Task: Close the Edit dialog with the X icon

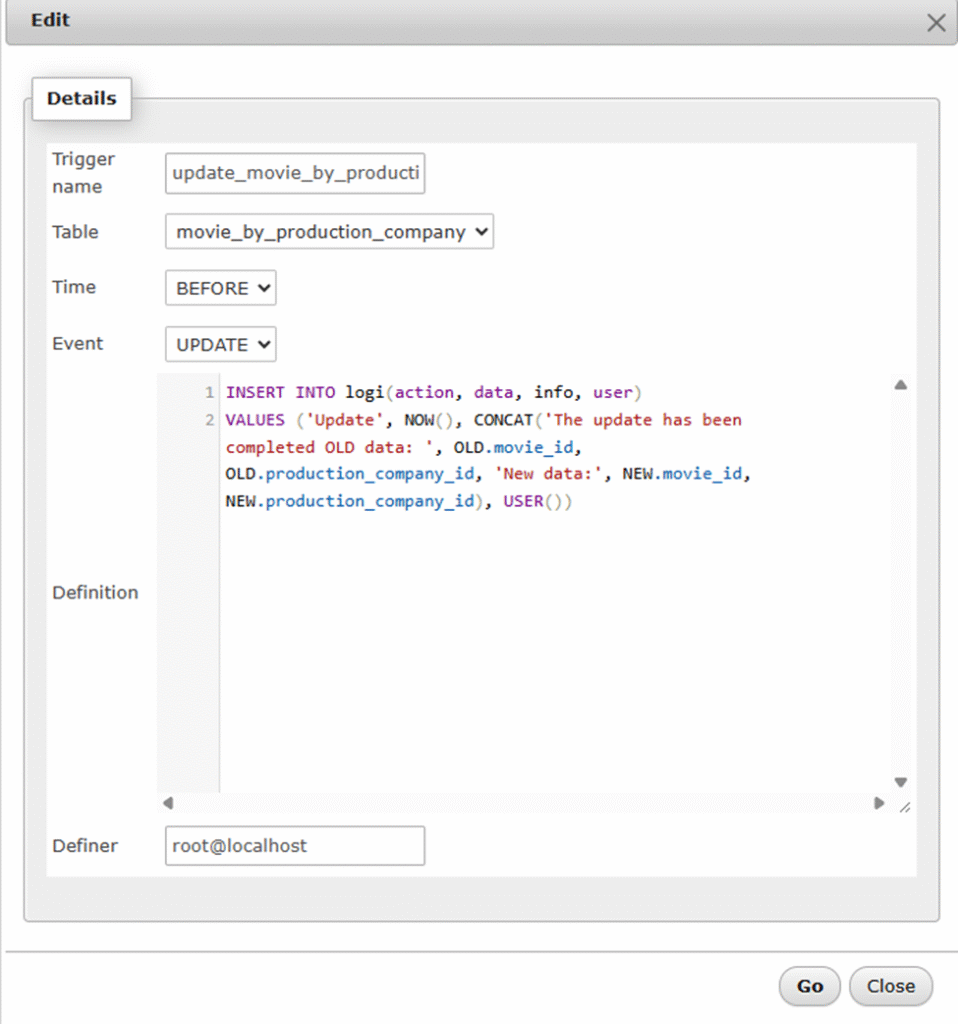Action: click(x=936, y=23)
